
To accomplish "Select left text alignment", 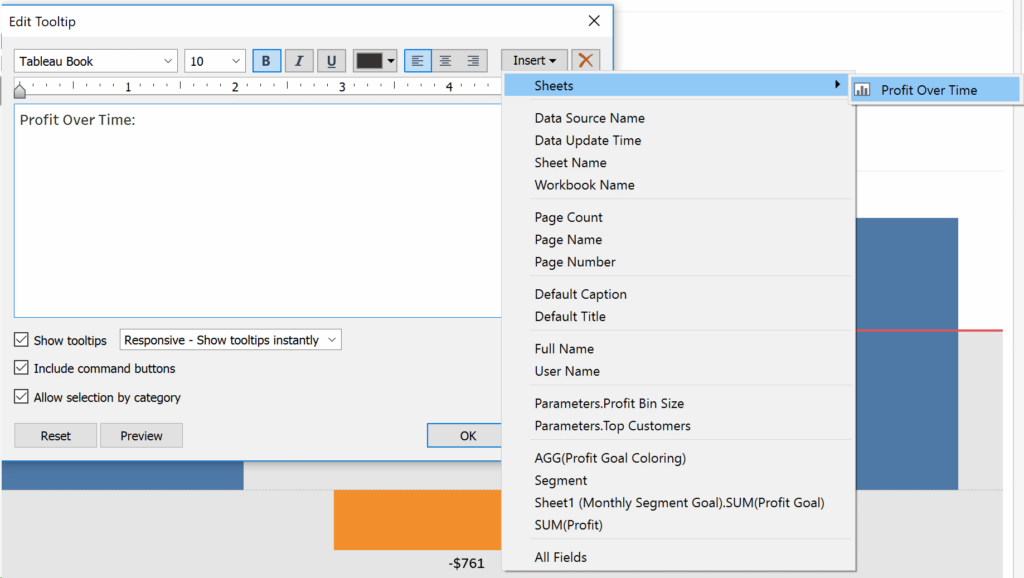I will coord(417,60).
